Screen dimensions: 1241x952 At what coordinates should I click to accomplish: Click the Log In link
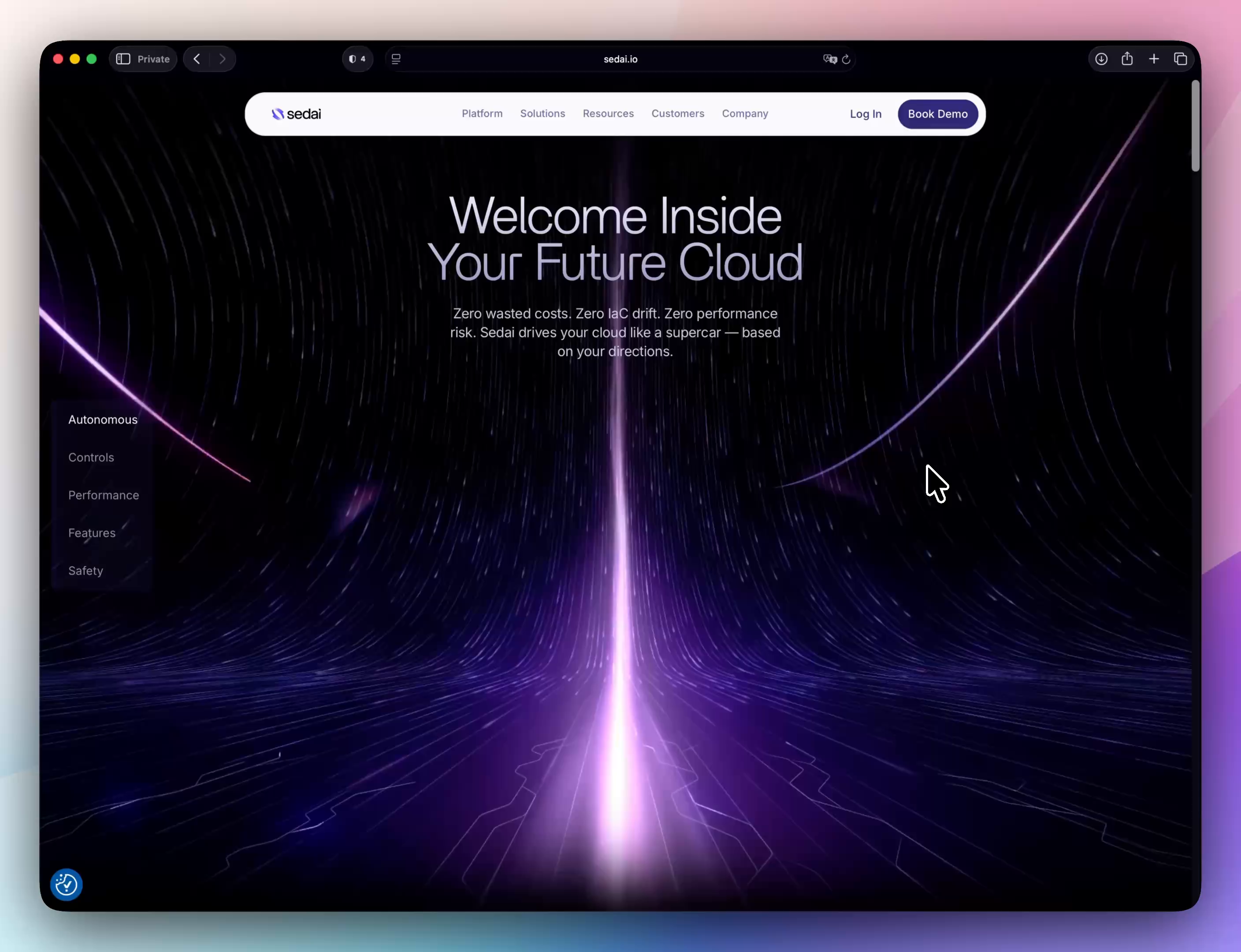865,114
